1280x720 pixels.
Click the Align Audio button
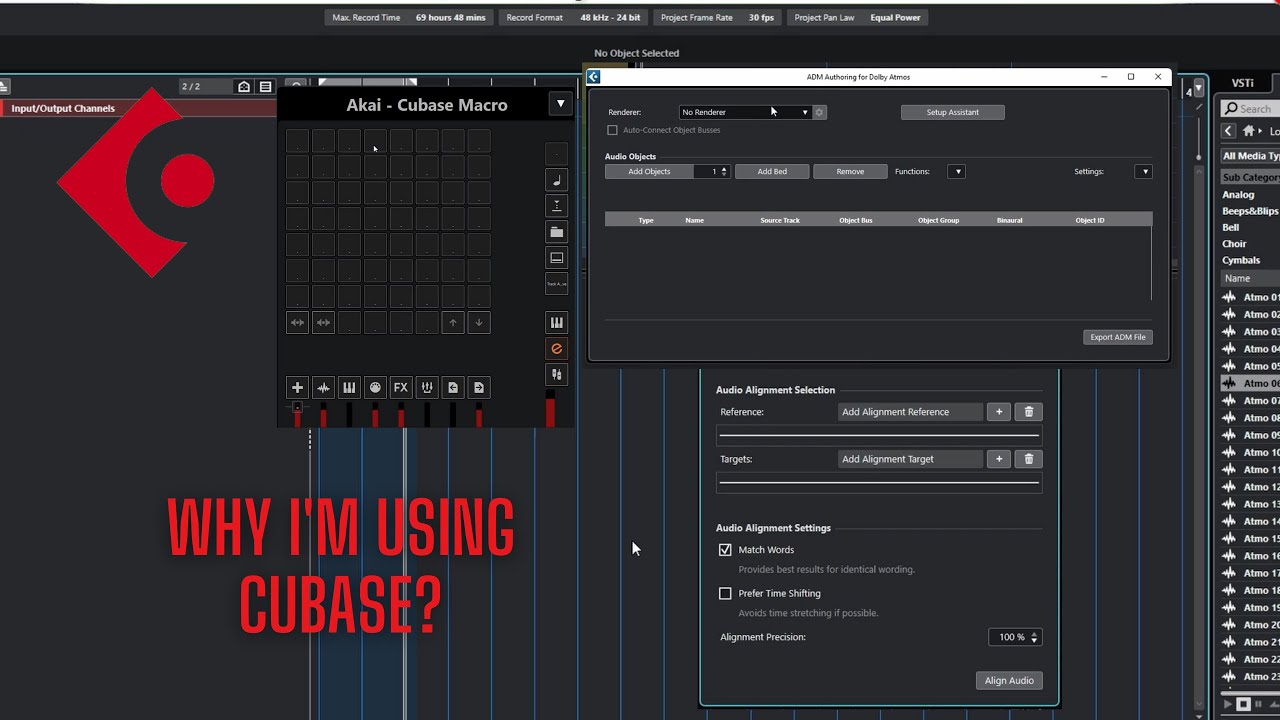(1009, 680)
